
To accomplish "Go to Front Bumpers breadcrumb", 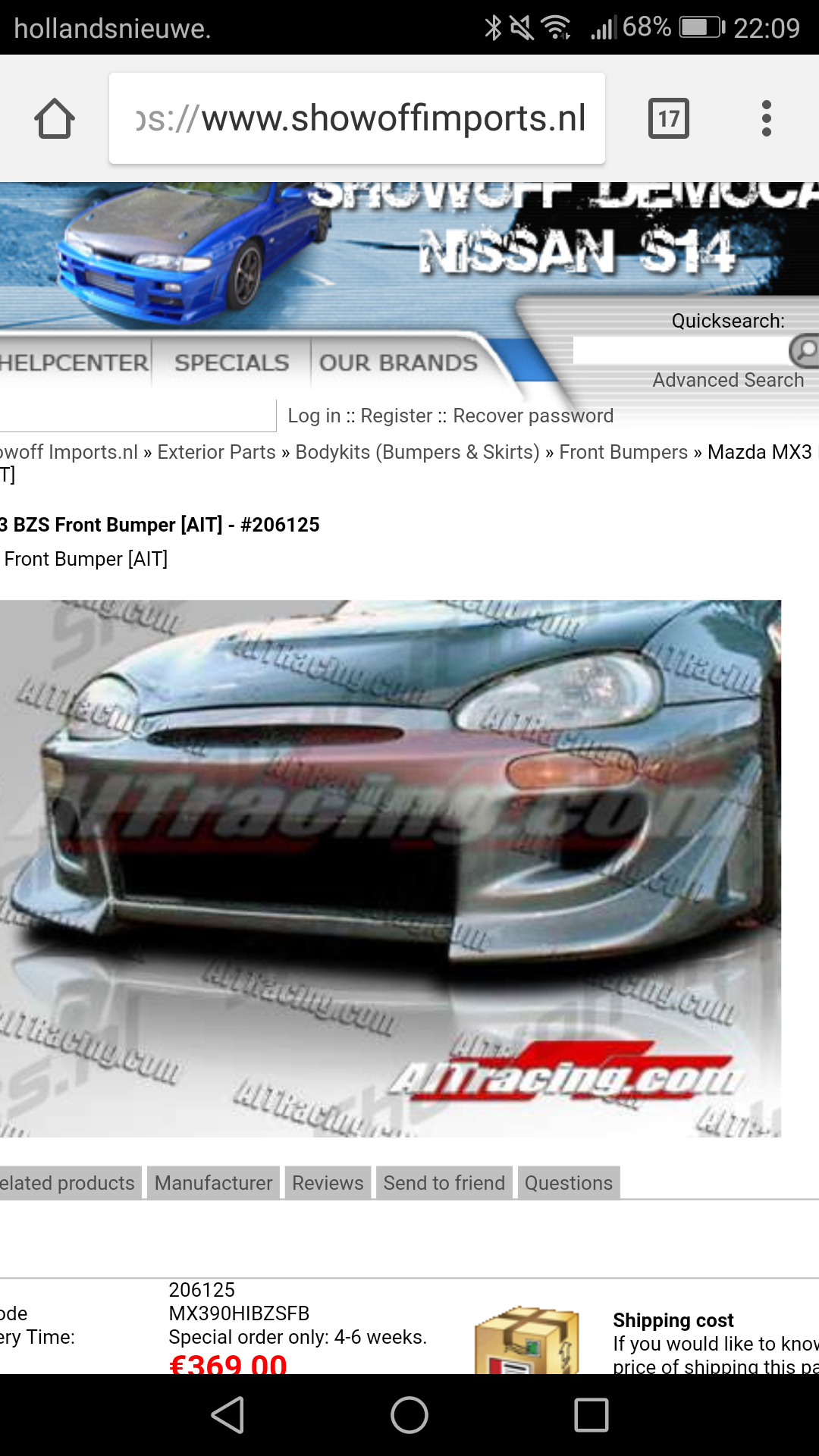I will (623, 452).
